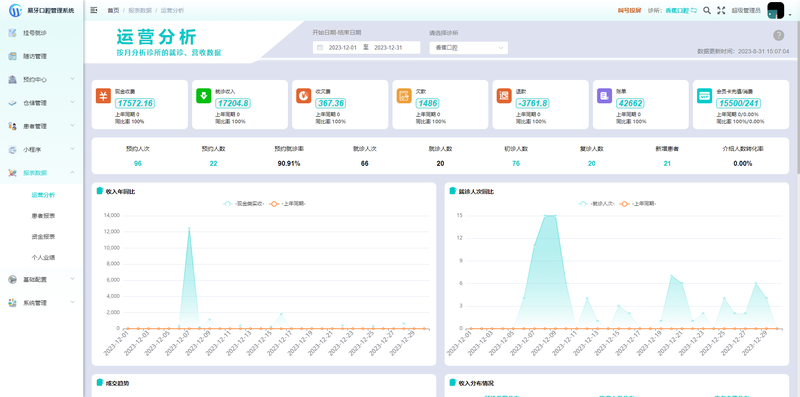Click the 预约中心 sidebar icon
This screenshot has height=397, width=800.
(13, 80)
